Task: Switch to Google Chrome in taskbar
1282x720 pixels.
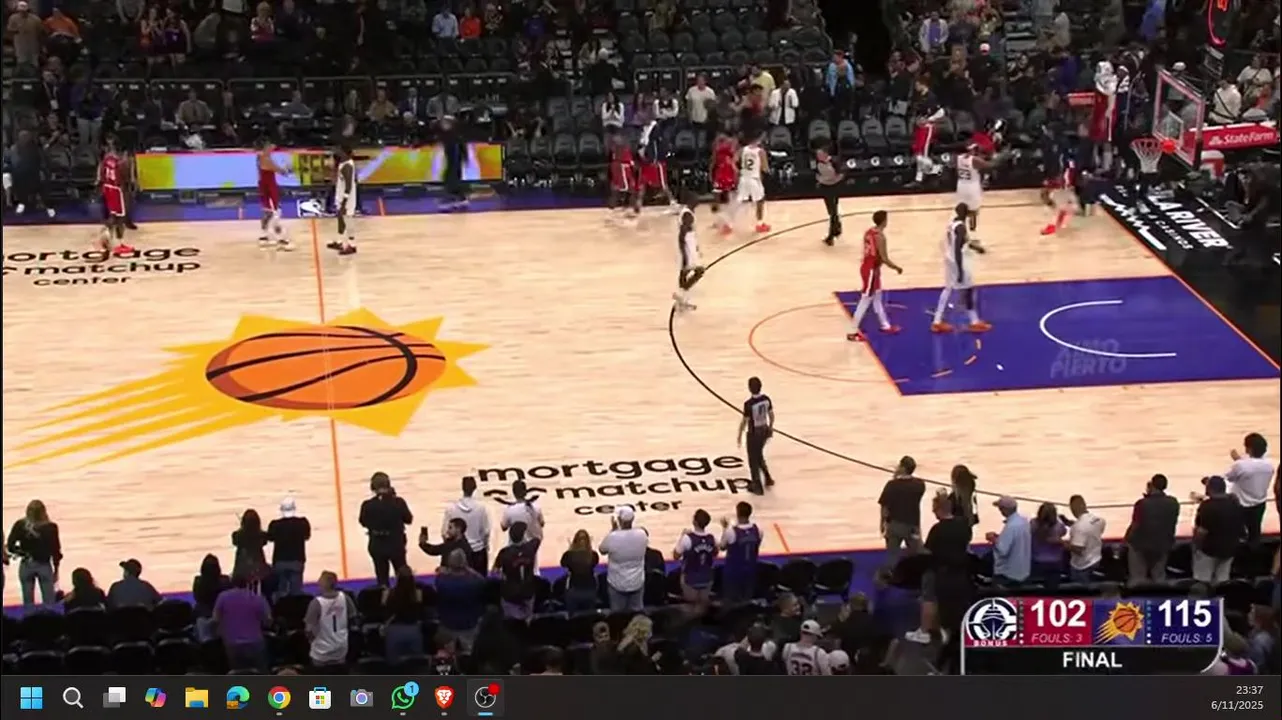Action: click(279, 697)
